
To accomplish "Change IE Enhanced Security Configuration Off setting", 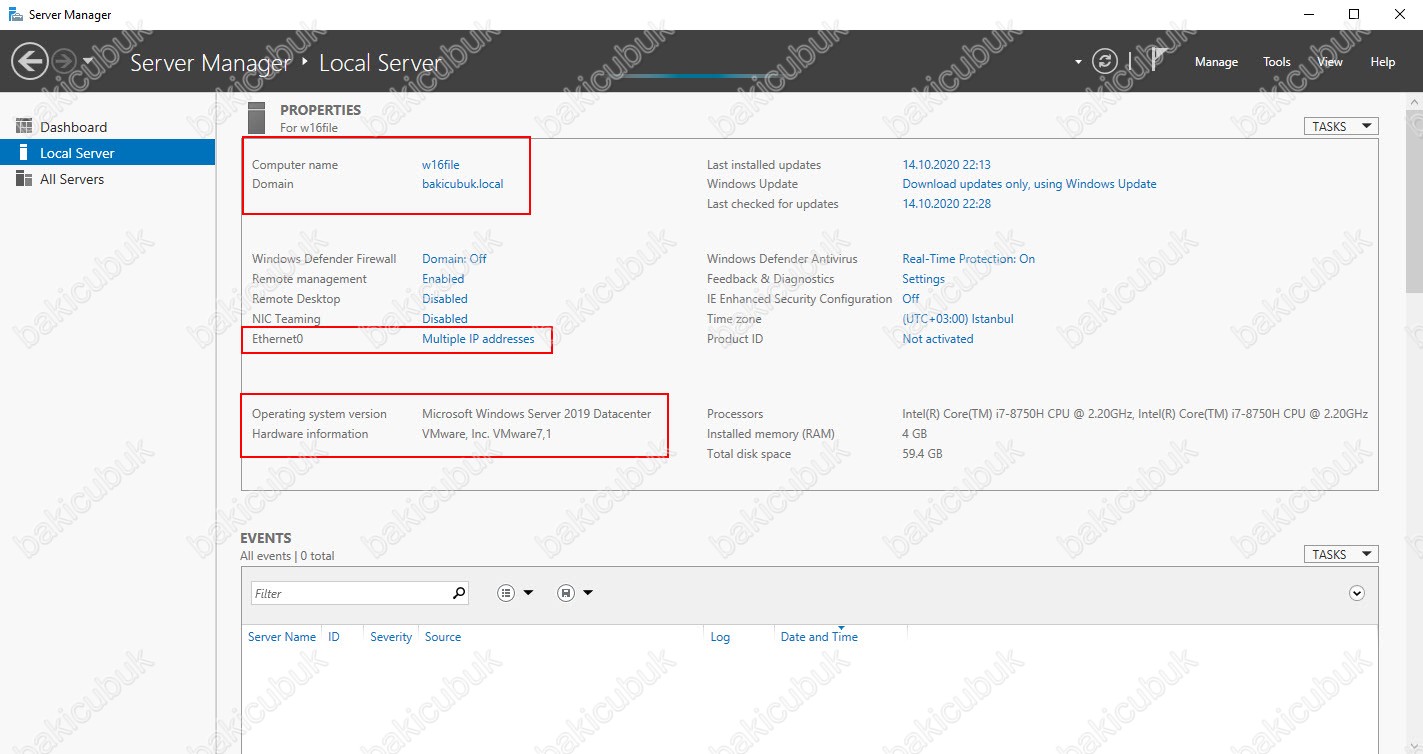I will 910,299.
